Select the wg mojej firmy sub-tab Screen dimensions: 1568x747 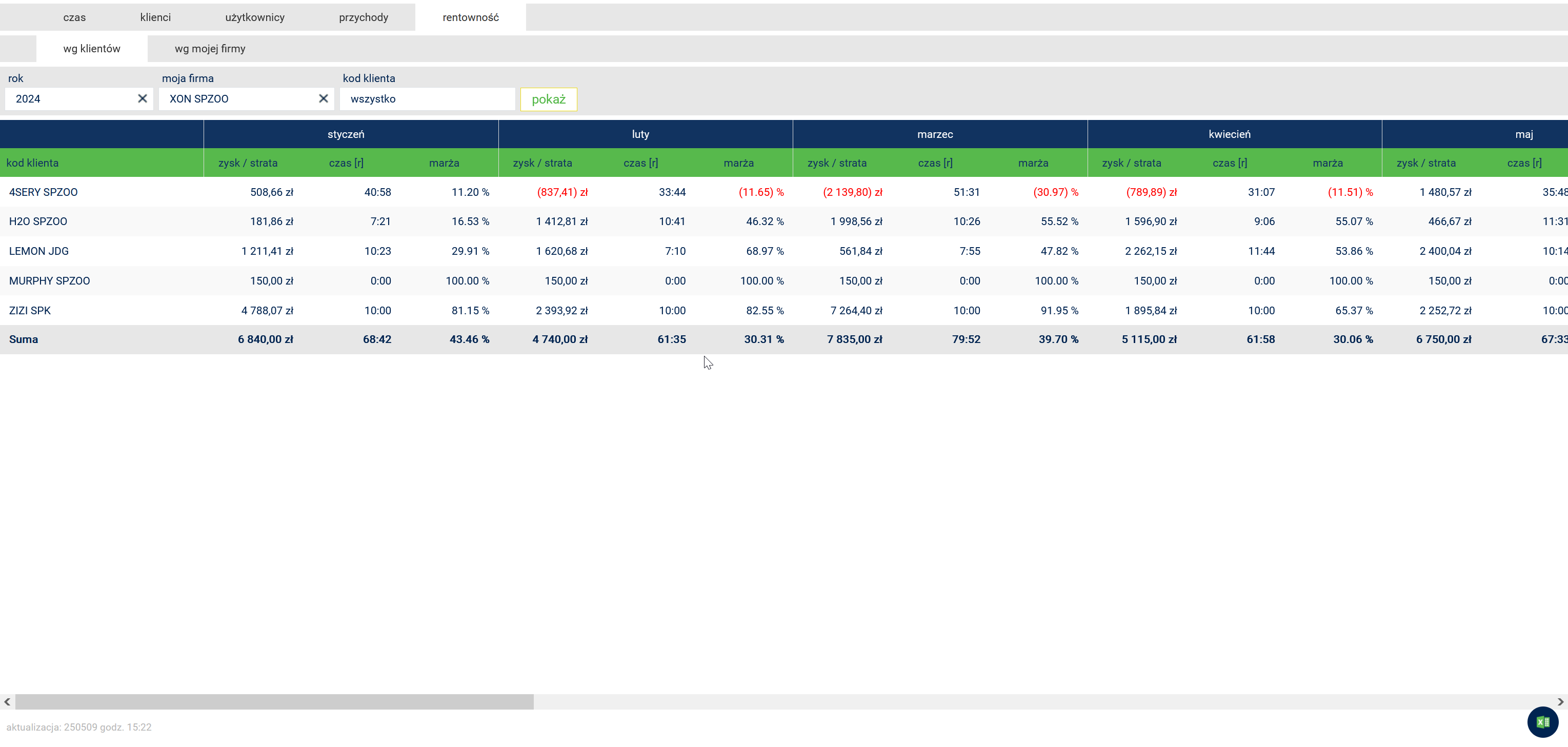click(x=210, y=49)
